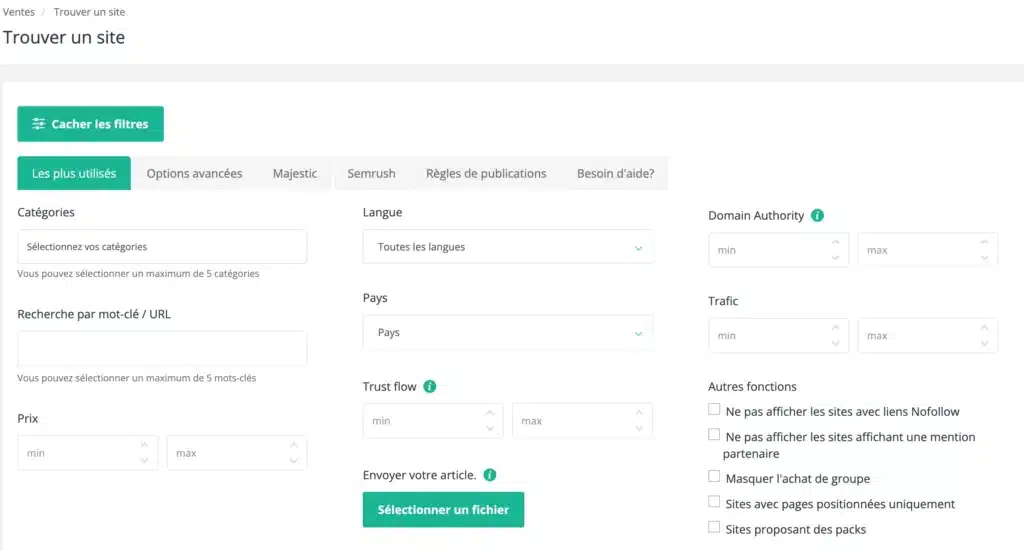
Task: Click the Ventes breadcrumb link
Action: [19, 12]
